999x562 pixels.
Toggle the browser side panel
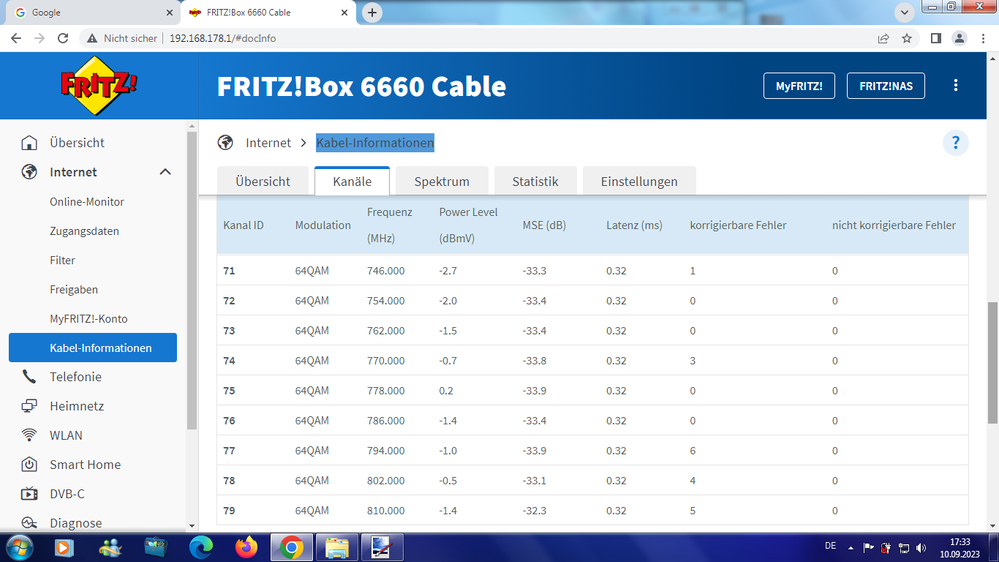[935, 38]
